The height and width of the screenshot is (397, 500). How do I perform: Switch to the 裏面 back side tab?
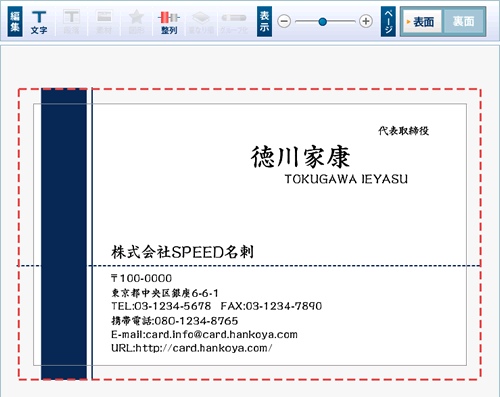coord(464,22)
